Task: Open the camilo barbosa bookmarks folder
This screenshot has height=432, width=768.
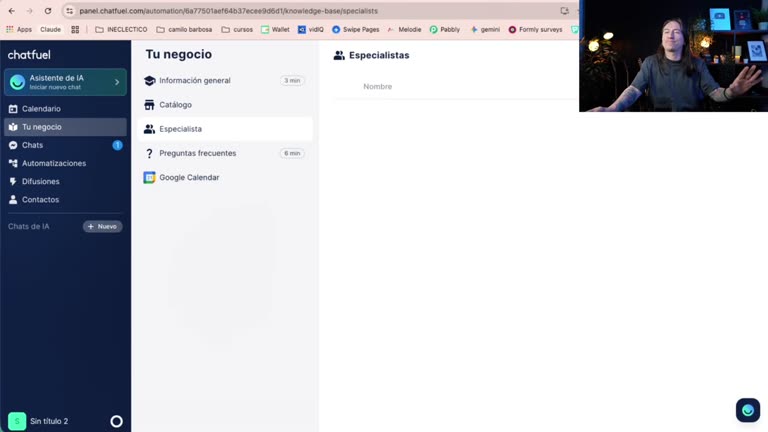Action: (184, 29)
